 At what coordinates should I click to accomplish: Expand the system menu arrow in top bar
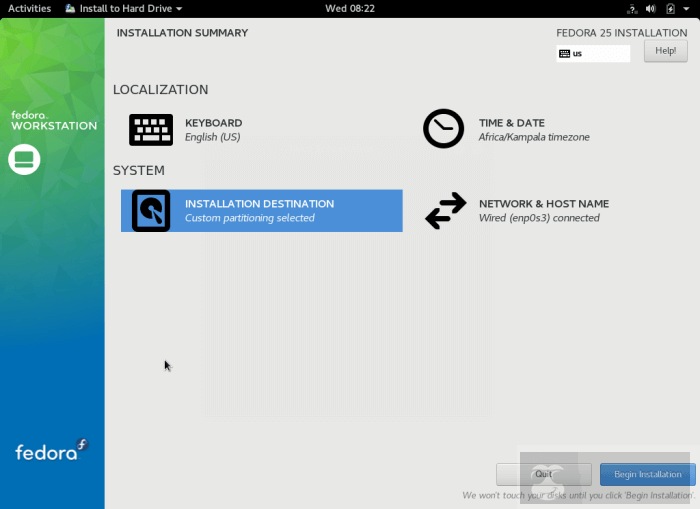coord(686,8)
